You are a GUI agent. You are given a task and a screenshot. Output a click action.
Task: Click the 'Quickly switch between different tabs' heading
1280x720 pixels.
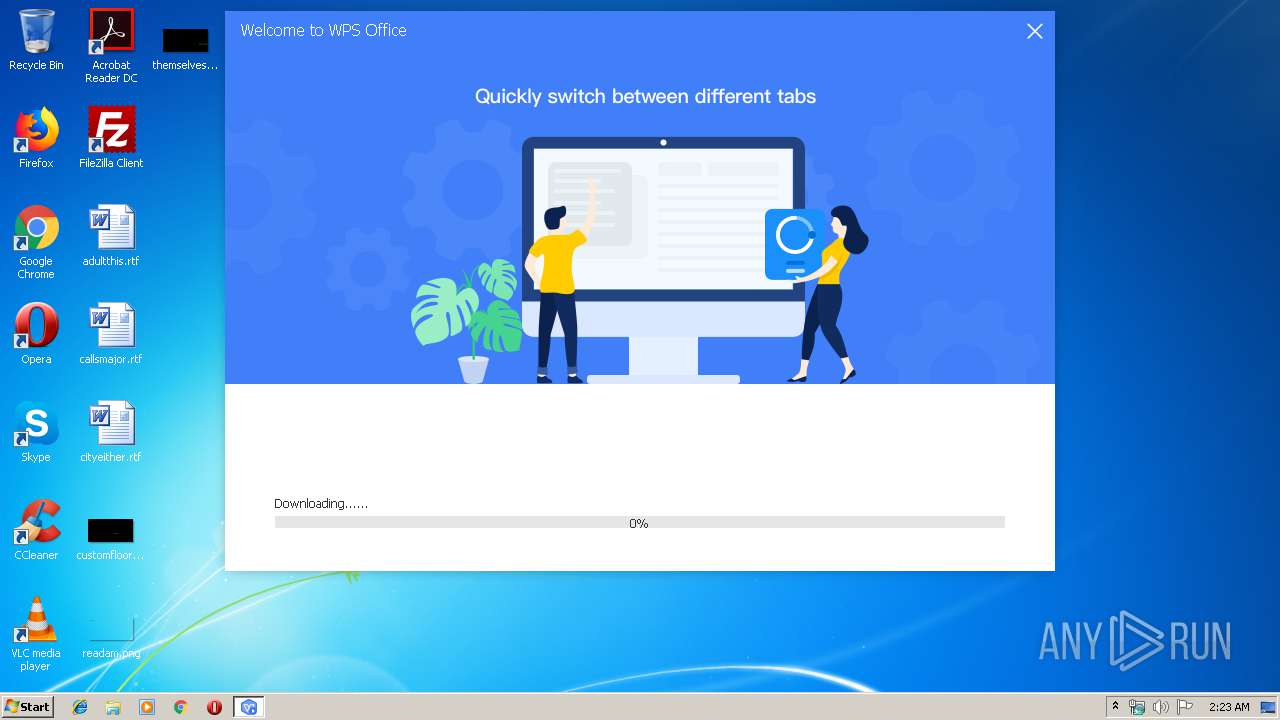click(x=645, y=96)
